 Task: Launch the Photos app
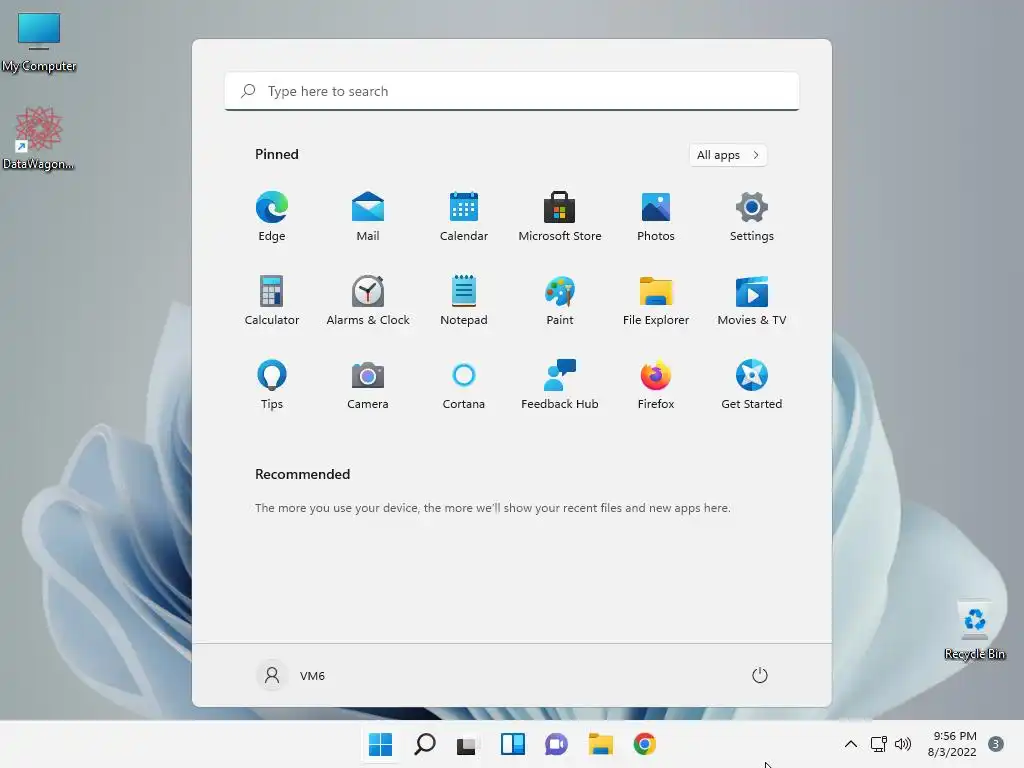656,216
